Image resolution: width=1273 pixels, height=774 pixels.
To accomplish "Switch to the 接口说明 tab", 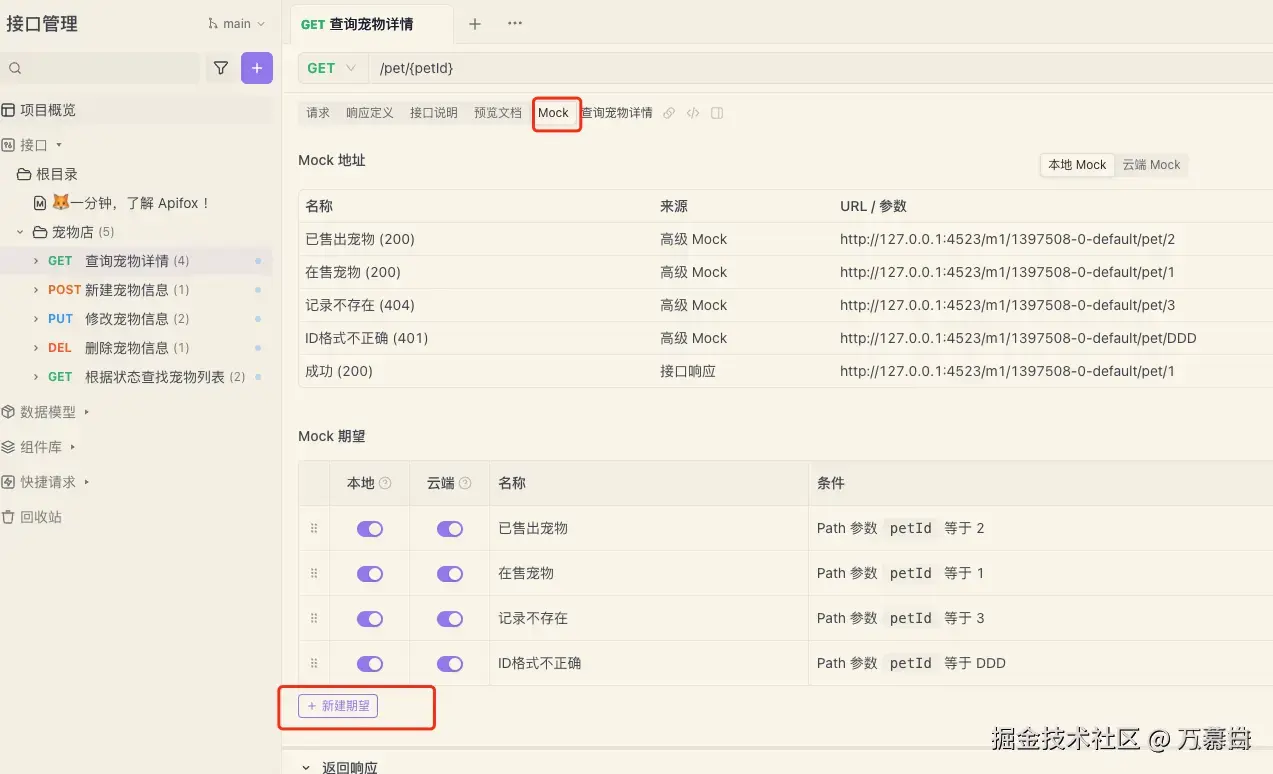I will point(434,113).
